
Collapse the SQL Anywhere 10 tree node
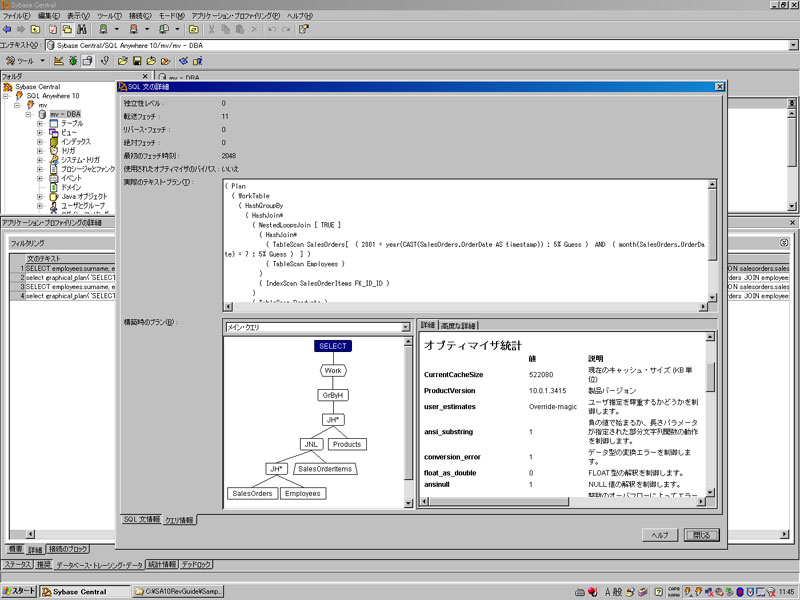coord(6,96)
